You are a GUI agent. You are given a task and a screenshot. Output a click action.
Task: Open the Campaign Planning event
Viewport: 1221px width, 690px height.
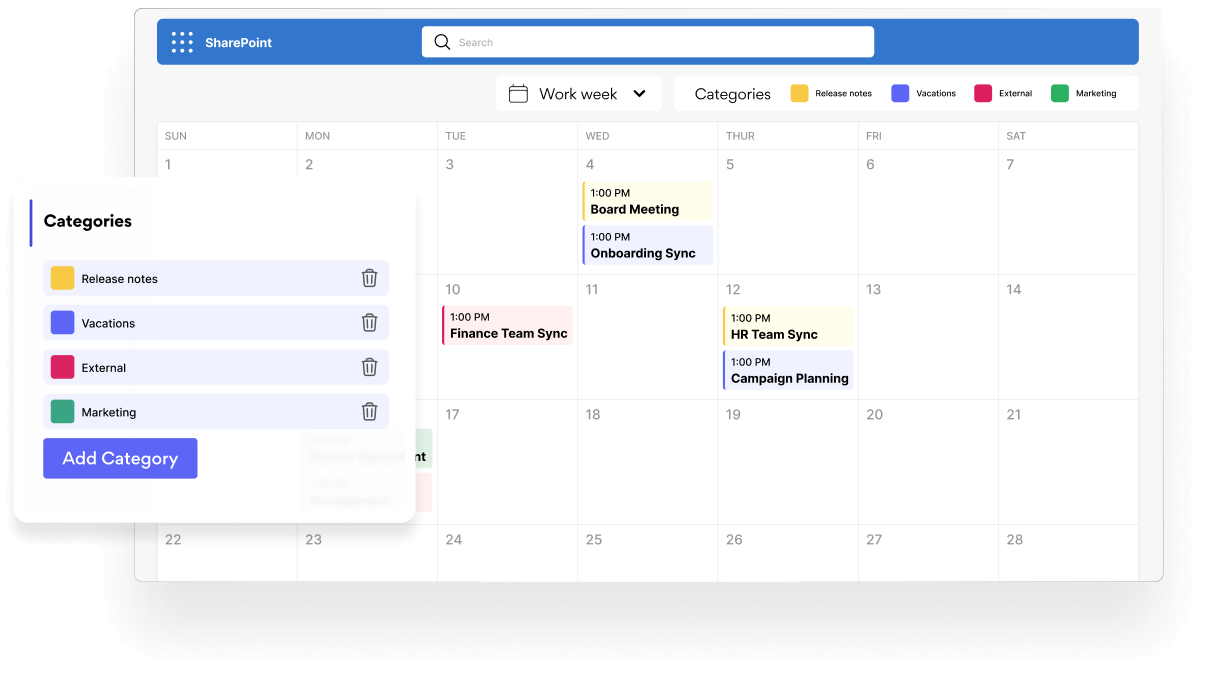788,370
